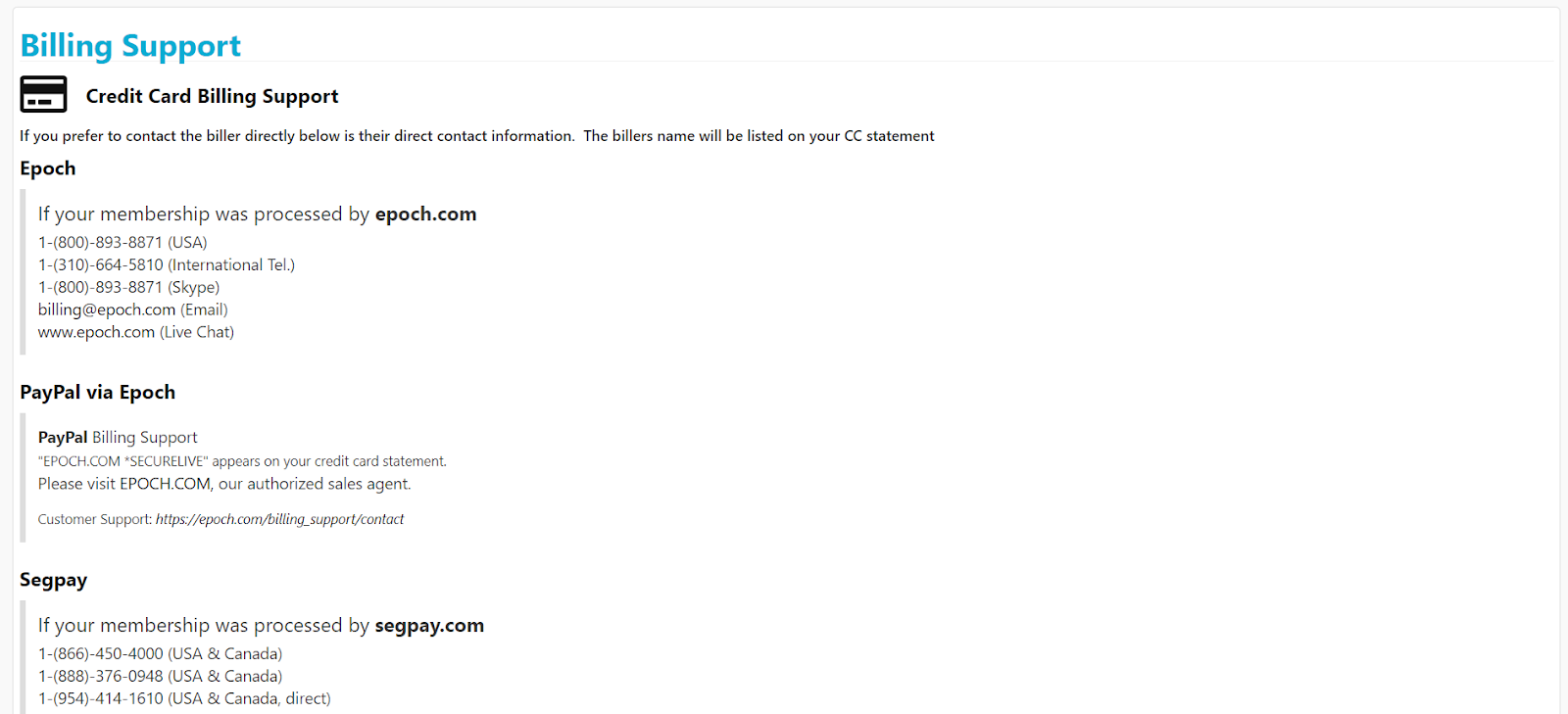Click Segpay phone 1-(888)-376-0948
1568x714 pixels.
click(101, 676)
